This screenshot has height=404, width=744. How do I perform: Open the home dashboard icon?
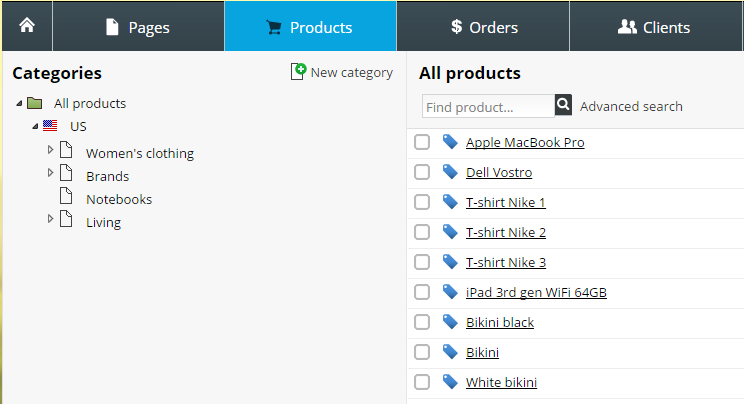[27, 26]
